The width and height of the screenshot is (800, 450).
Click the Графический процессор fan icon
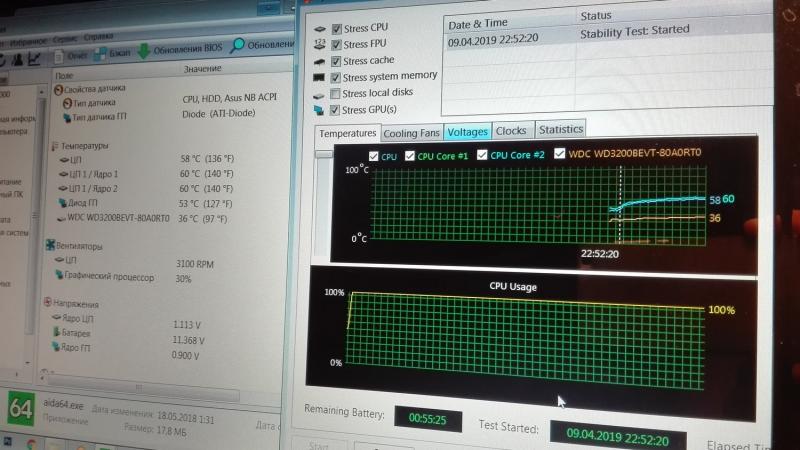pos(59,275)
